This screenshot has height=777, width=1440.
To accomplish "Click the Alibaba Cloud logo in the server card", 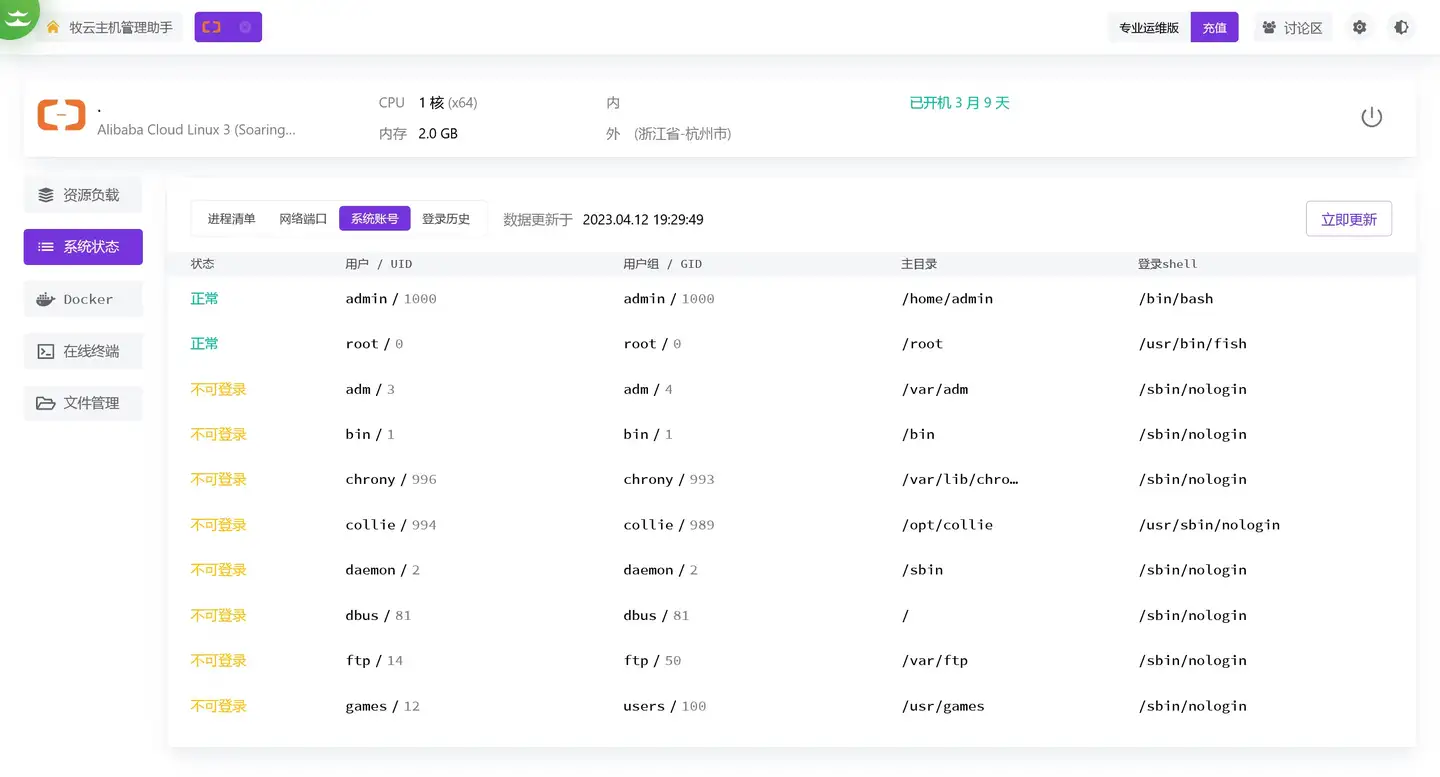I will coord(61,116).
